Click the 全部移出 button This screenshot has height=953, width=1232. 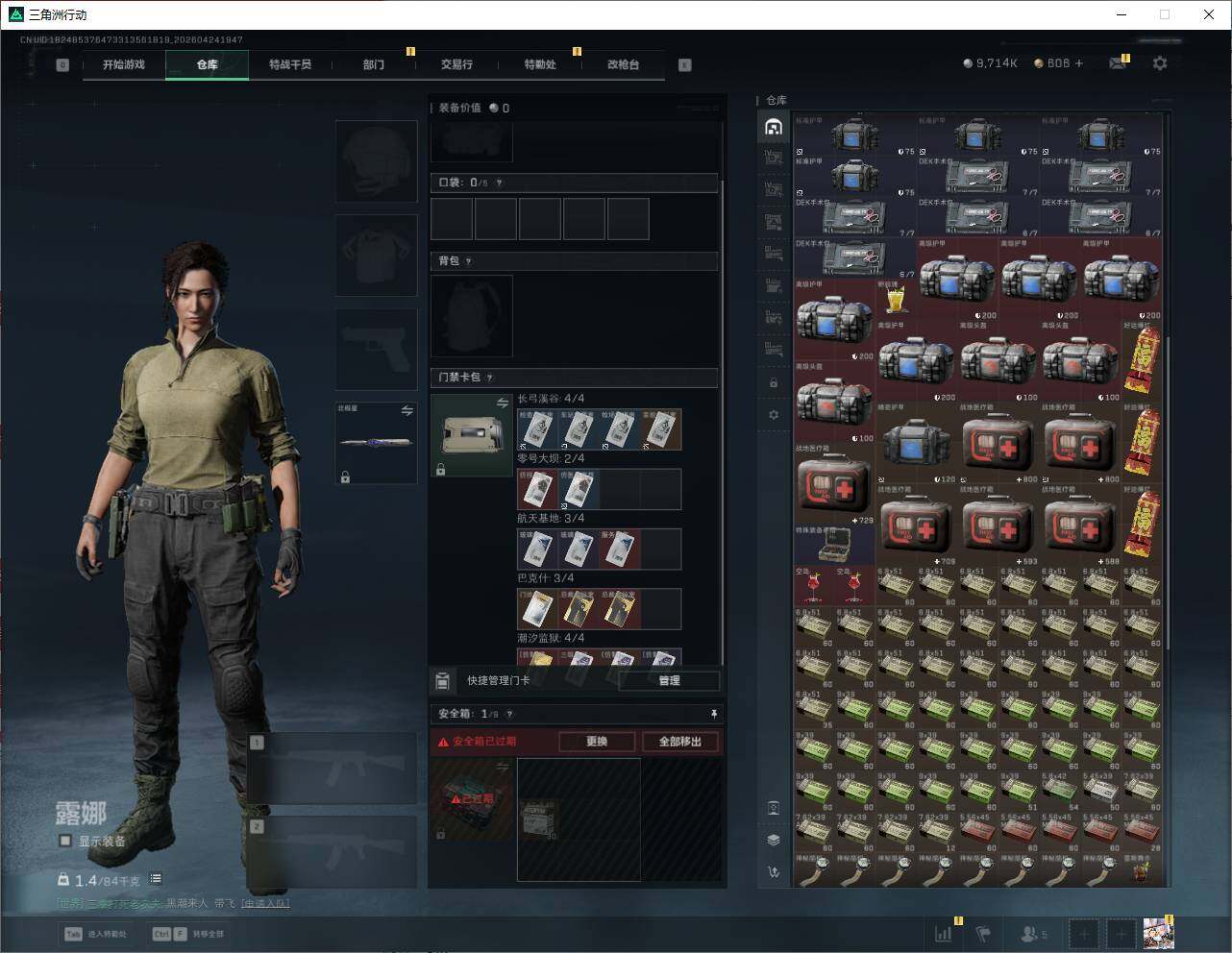tap(680, 742)
